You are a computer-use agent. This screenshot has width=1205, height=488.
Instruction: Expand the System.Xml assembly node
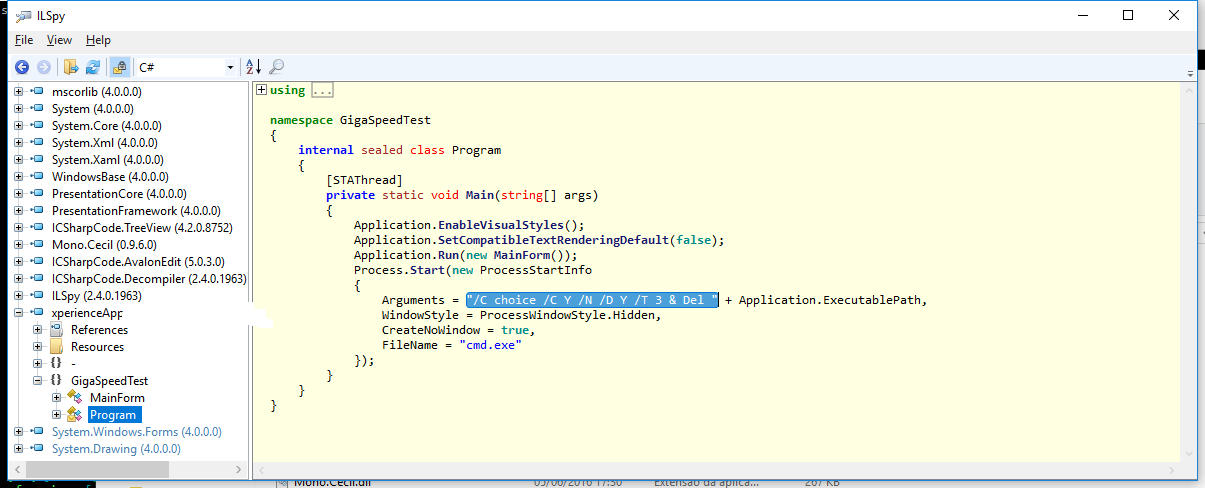[x=18, y=143]
